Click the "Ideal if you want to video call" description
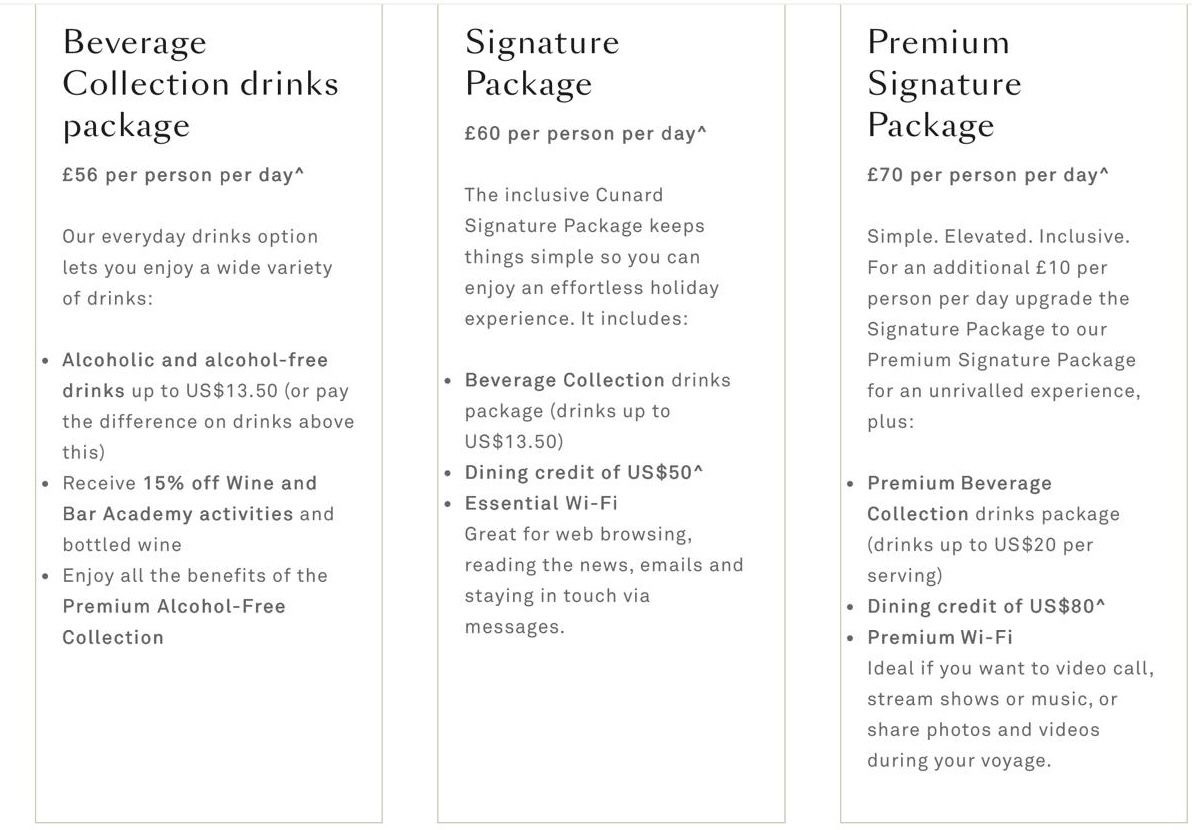The height and width of the screenshot is (830, 1192). click(1009, 714)
